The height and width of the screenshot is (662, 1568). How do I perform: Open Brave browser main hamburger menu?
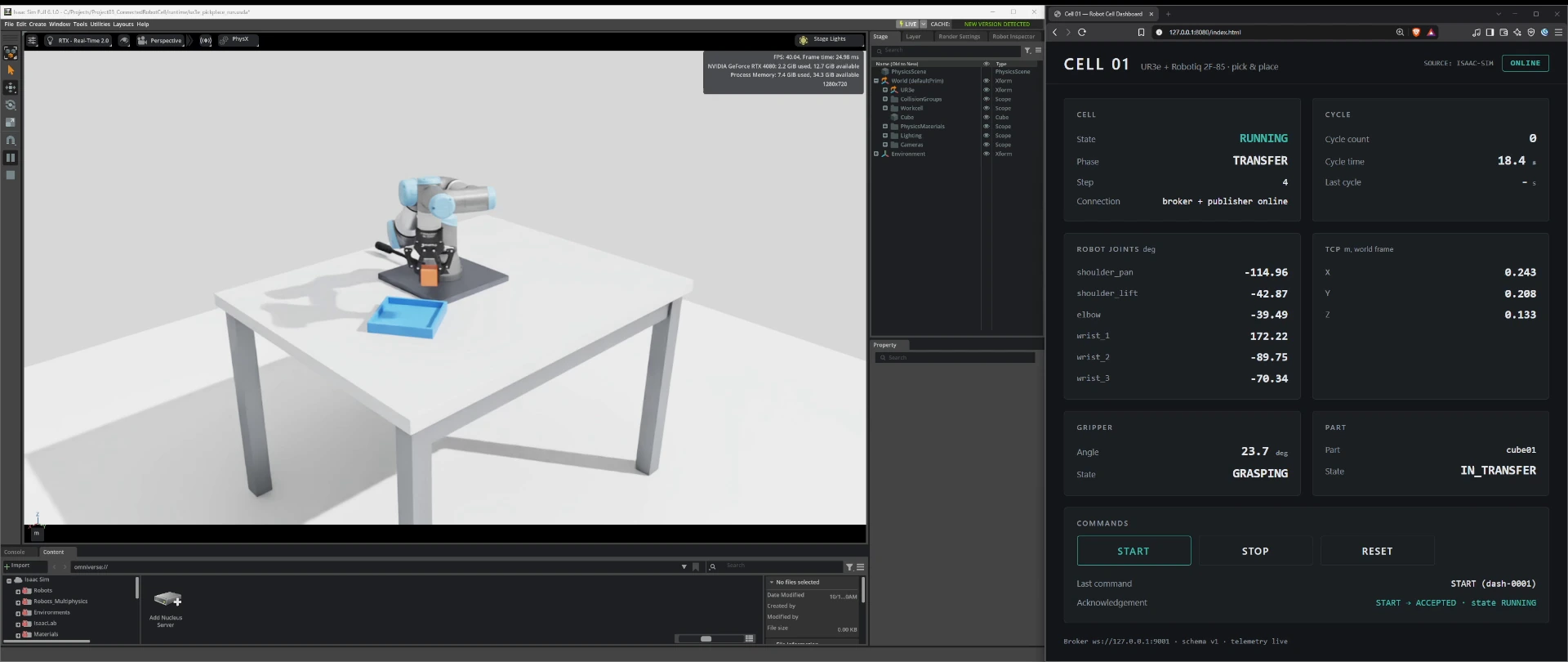click(1558, 32)
